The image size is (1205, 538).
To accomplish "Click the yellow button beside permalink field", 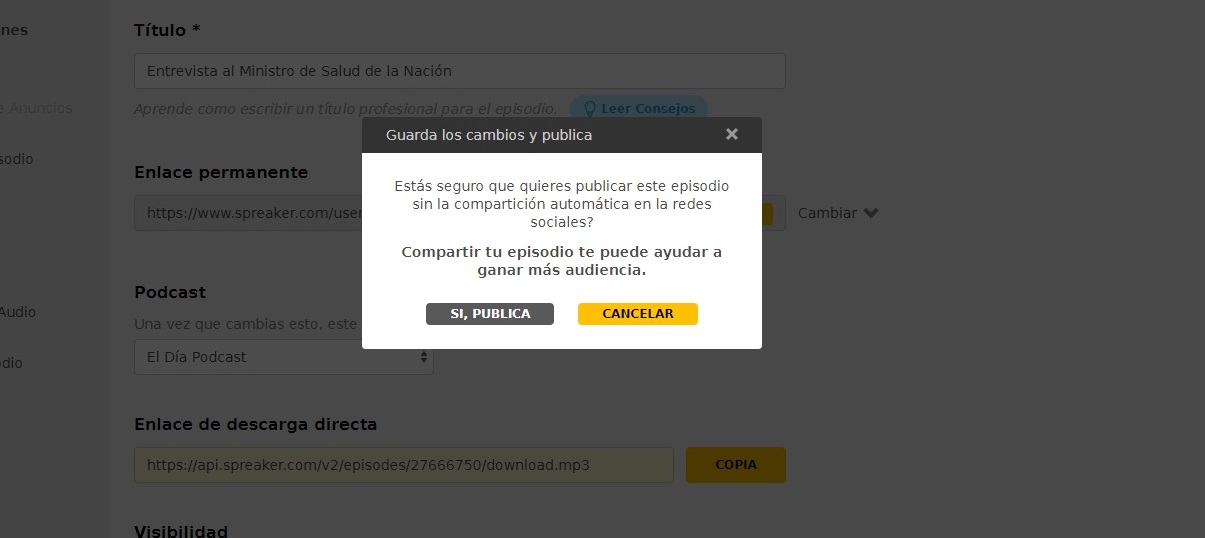I will click(767, 213).
